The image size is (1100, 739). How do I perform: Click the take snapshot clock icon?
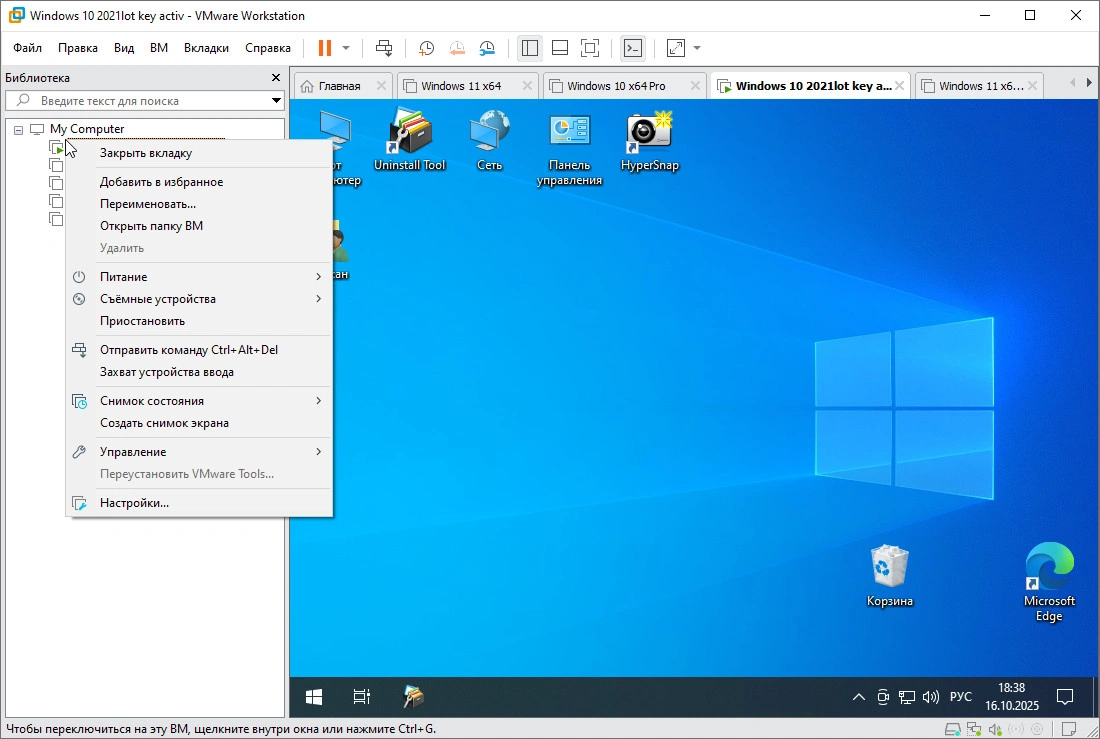click(x=427, y=48)
